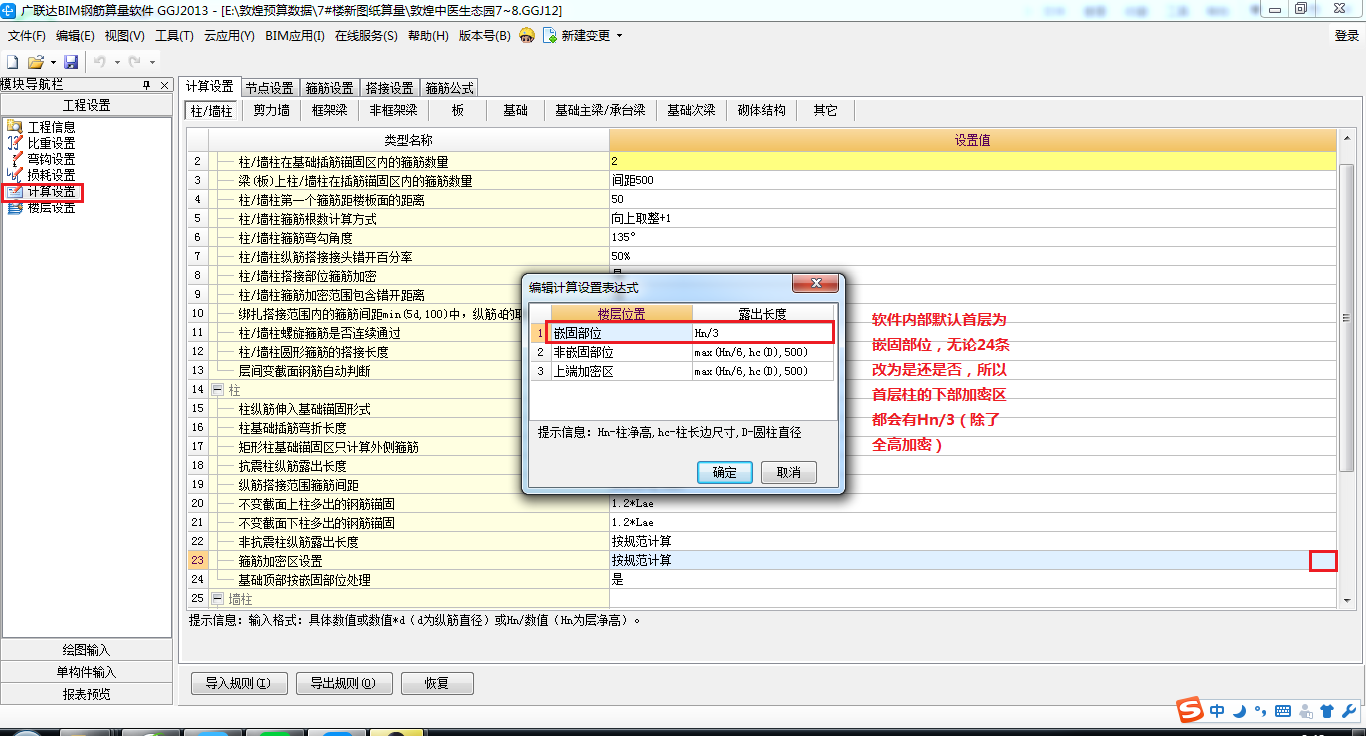
Task: Select the 砌体结构 sub-tab
Action: coord(762,111)
